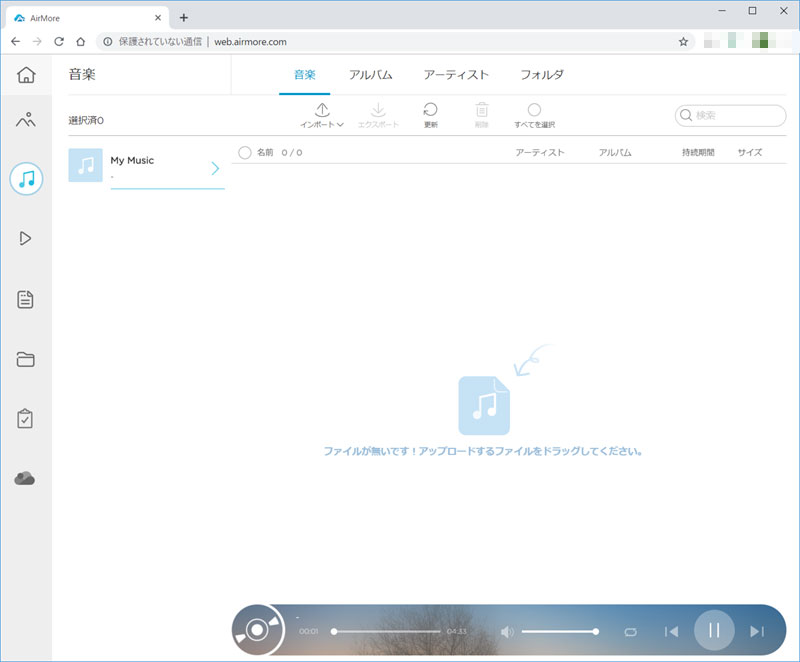
Task: Toggle the すべてを選択 circle
Action: click(534, 110)
